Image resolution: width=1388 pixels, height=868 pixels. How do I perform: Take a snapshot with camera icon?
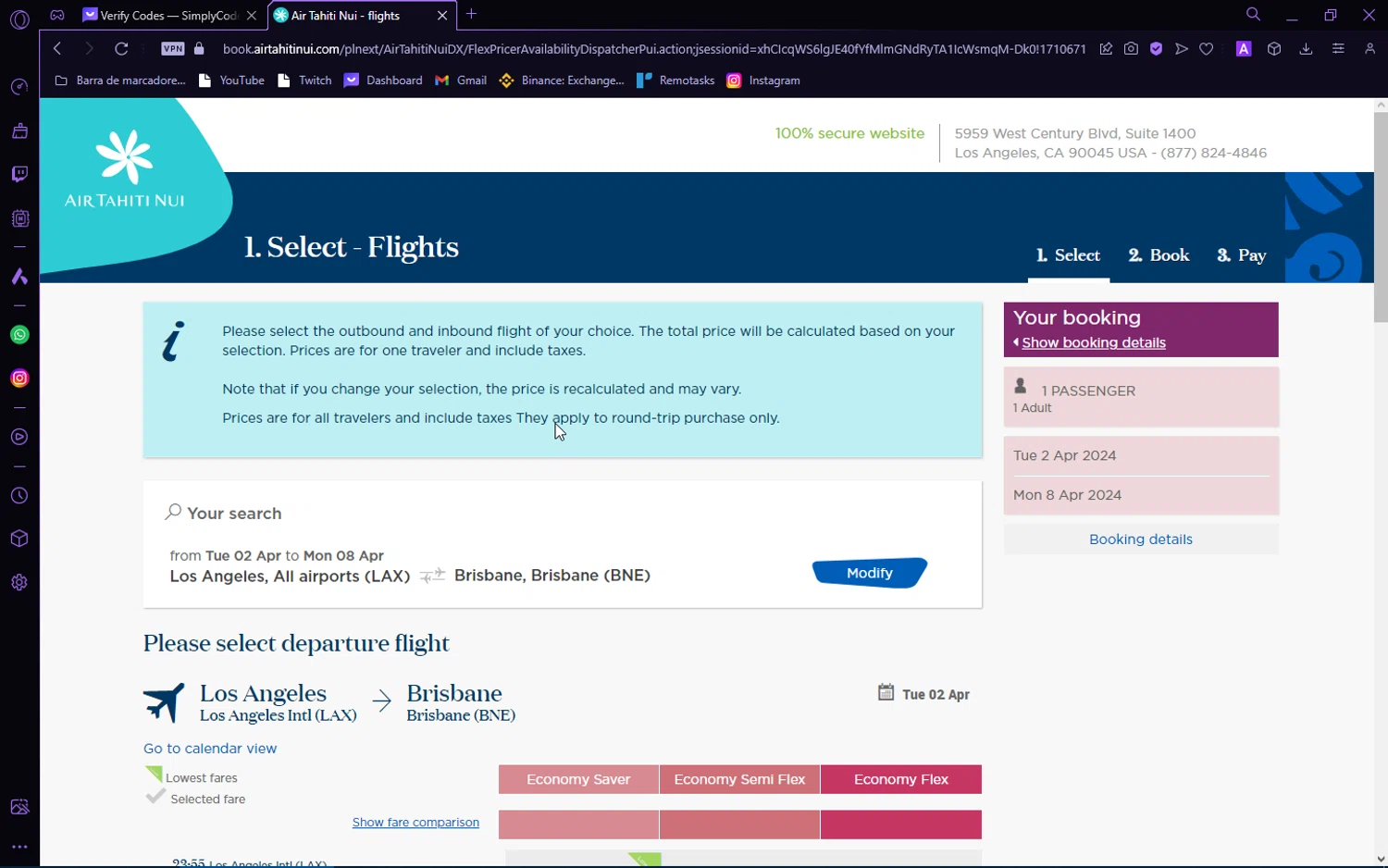point(1131,49)
